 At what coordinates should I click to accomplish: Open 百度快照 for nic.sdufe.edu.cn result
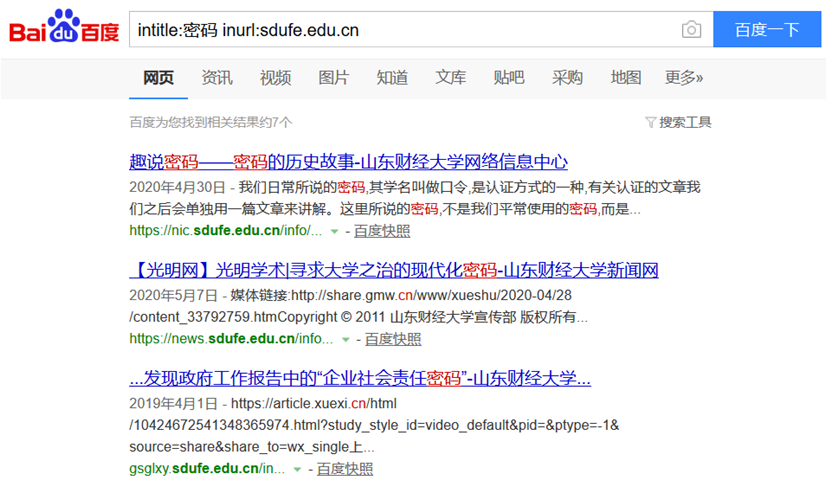click(382, 231)
